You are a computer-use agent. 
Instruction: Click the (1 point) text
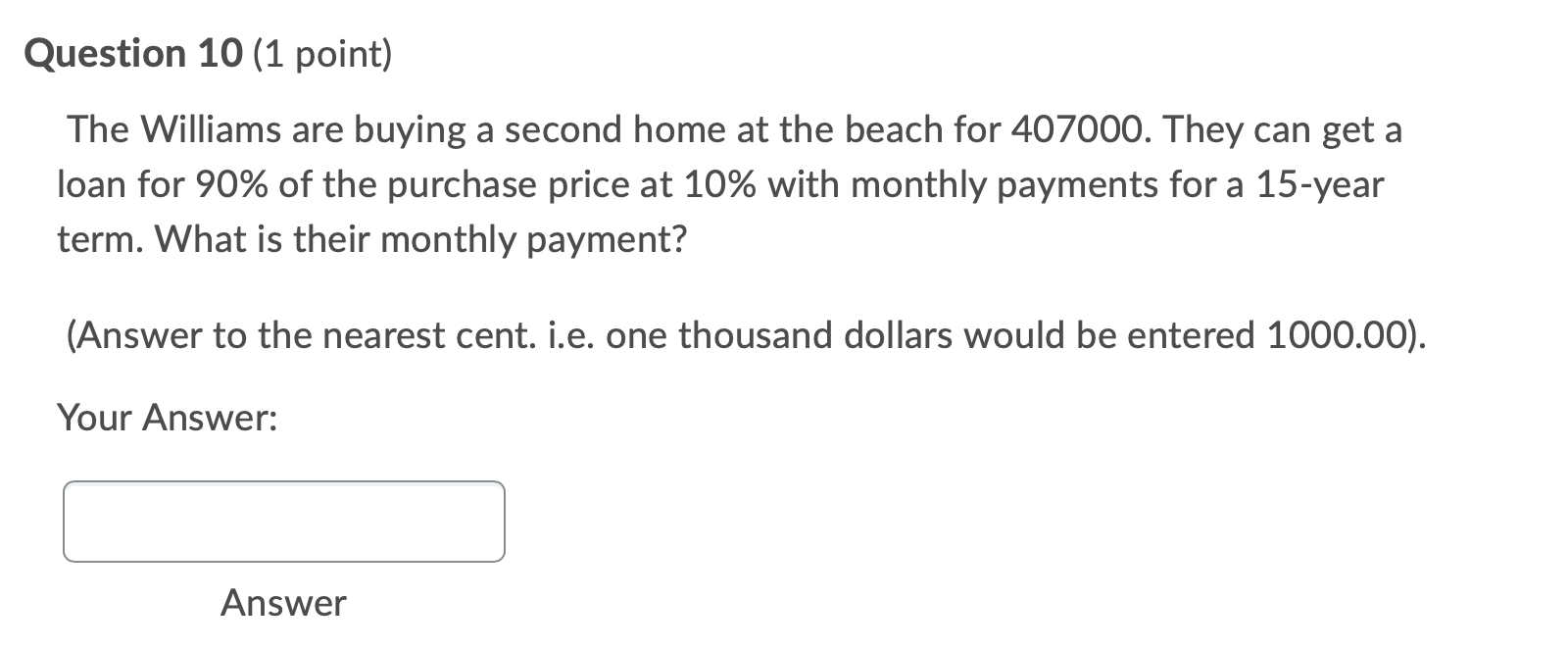pyautogui.click(x=323, y=55)
